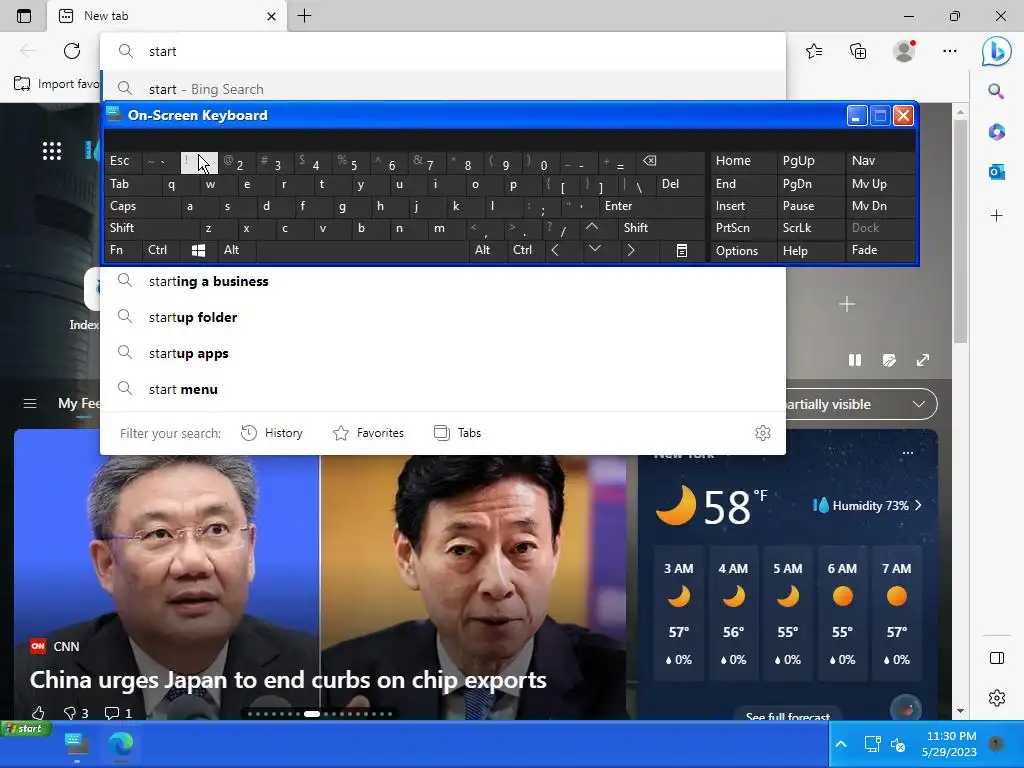Open Microsoft Edge from the taskbar

(x=121, y=744)
